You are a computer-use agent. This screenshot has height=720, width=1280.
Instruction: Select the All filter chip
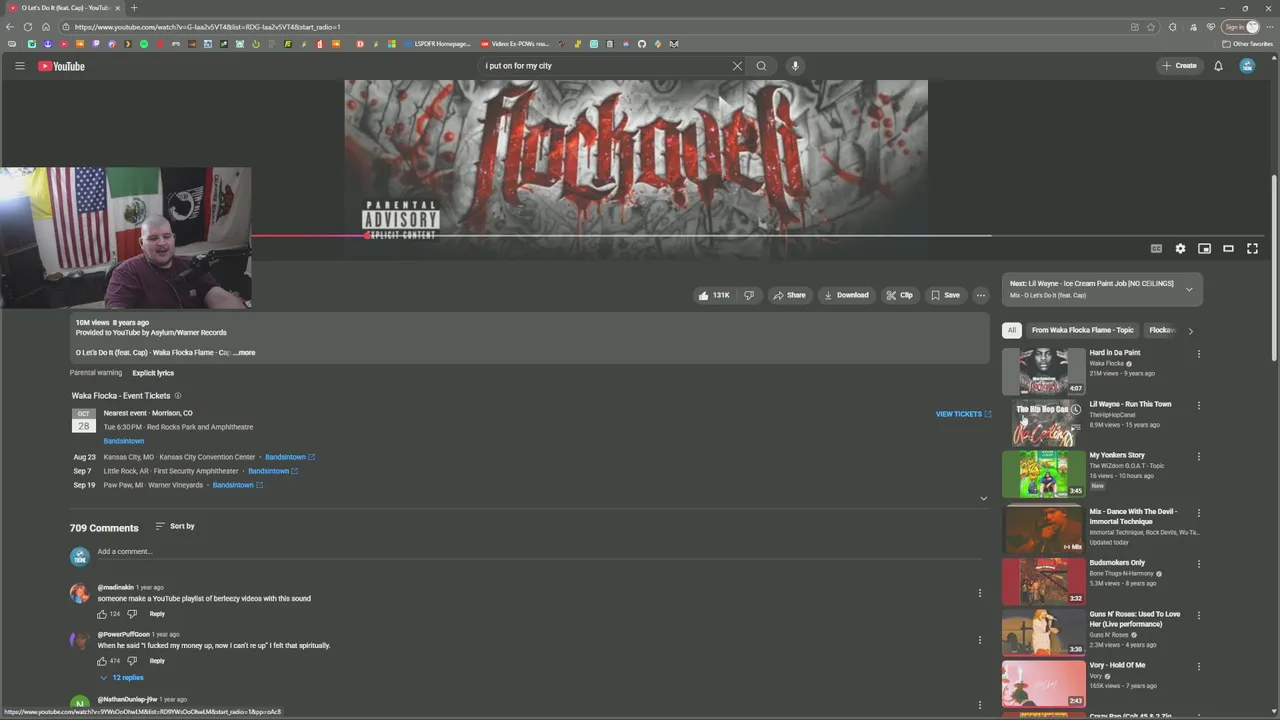1011,330
